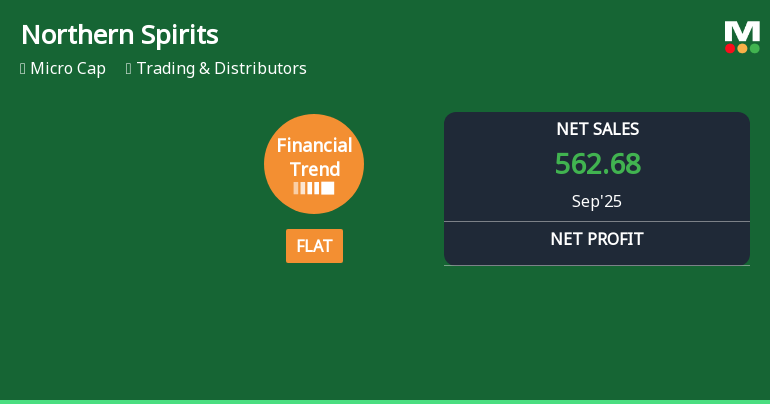
Task: Open the Northern Spirits title
Action: tap(120, 35)
